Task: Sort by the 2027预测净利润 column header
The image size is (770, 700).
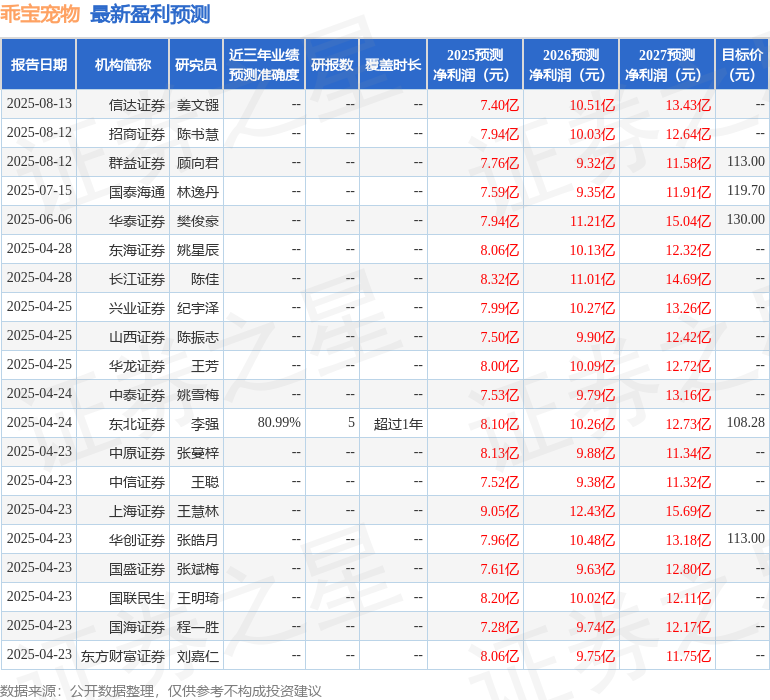Action: 667,65
